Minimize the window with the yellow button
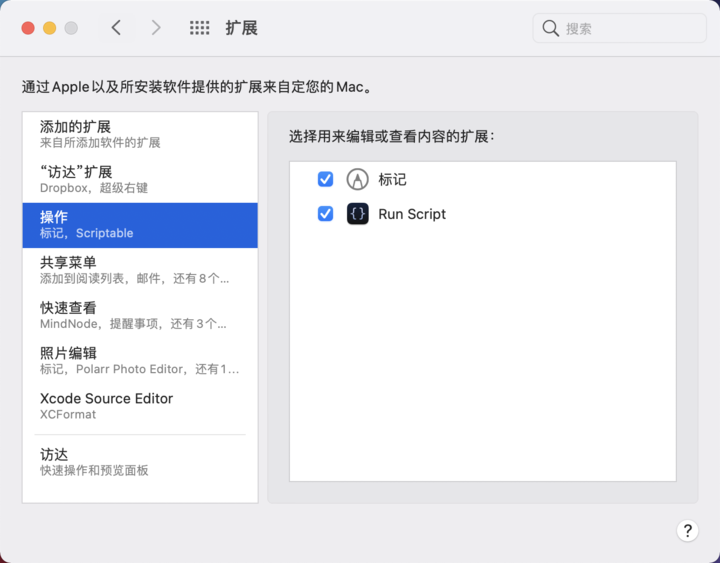This screenshot has height=563, width=720. coord(50,28)
